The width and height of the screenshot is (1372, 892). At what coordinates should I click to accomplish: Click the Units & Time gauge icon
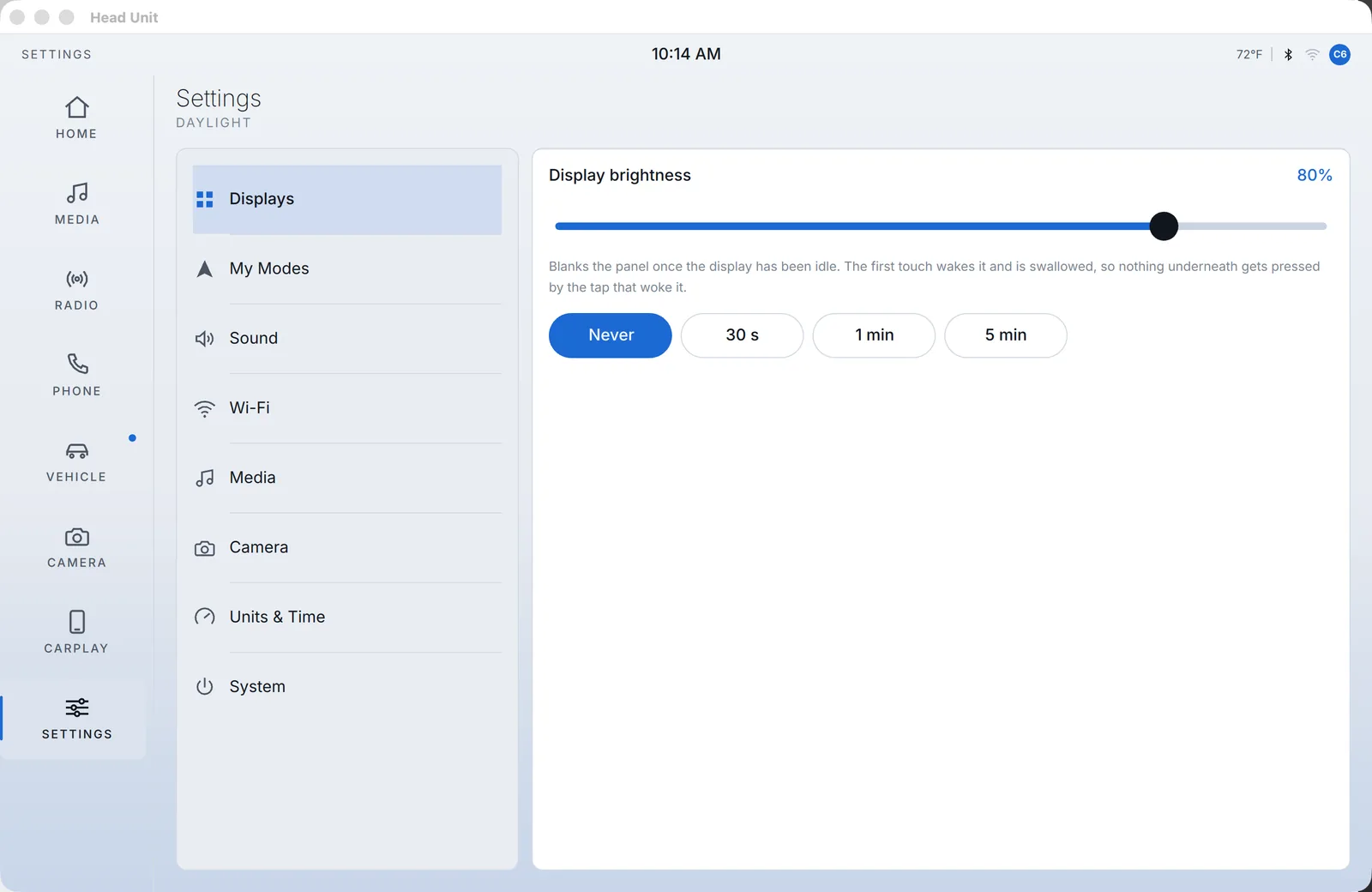point(204,617)
